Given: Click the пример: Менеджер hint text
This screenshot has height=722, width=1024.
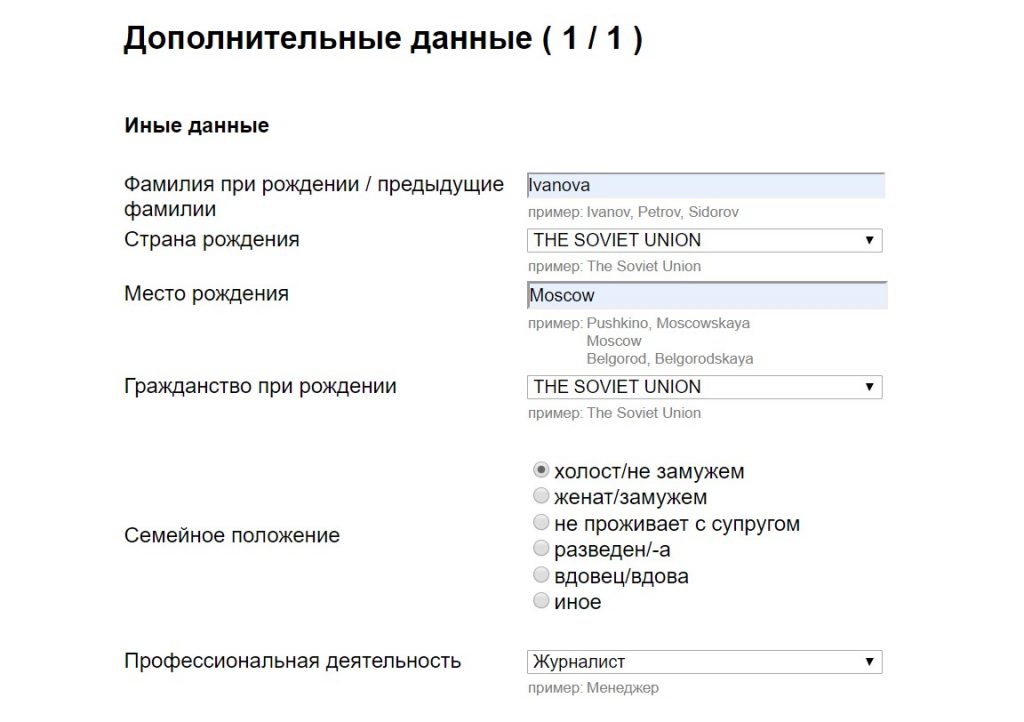Looking at the screenshot, I should [x=594, y=688].
